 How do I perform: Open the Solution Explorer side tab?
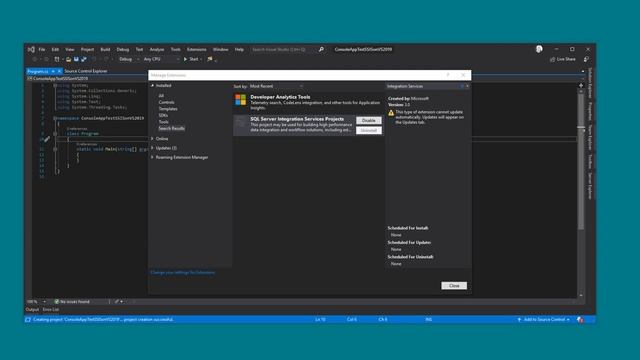pos(590,83)
